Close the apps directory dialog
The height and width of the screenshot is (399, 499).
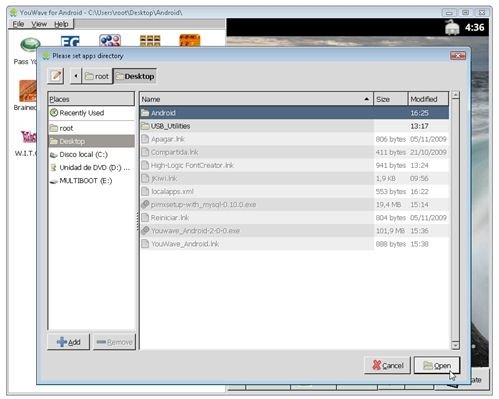[x=458, y=56]
